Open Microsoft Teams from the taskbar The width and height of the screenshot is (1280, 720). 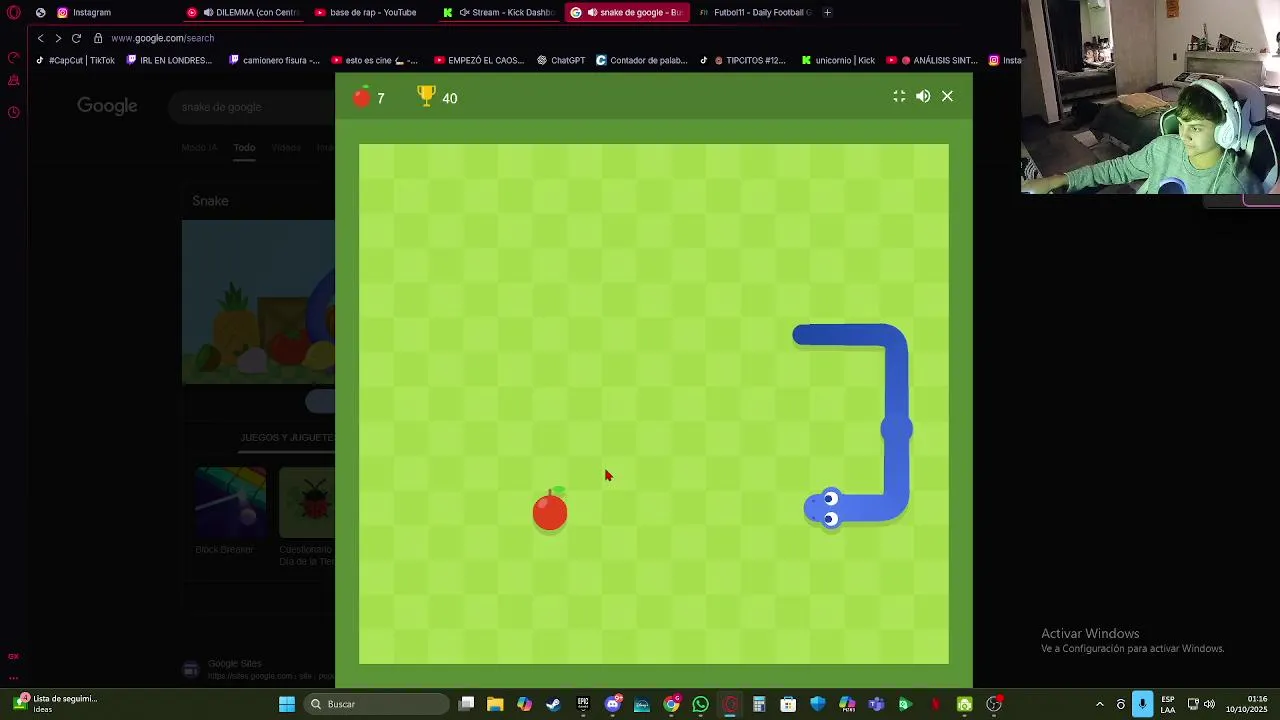(x=876, y=704)
